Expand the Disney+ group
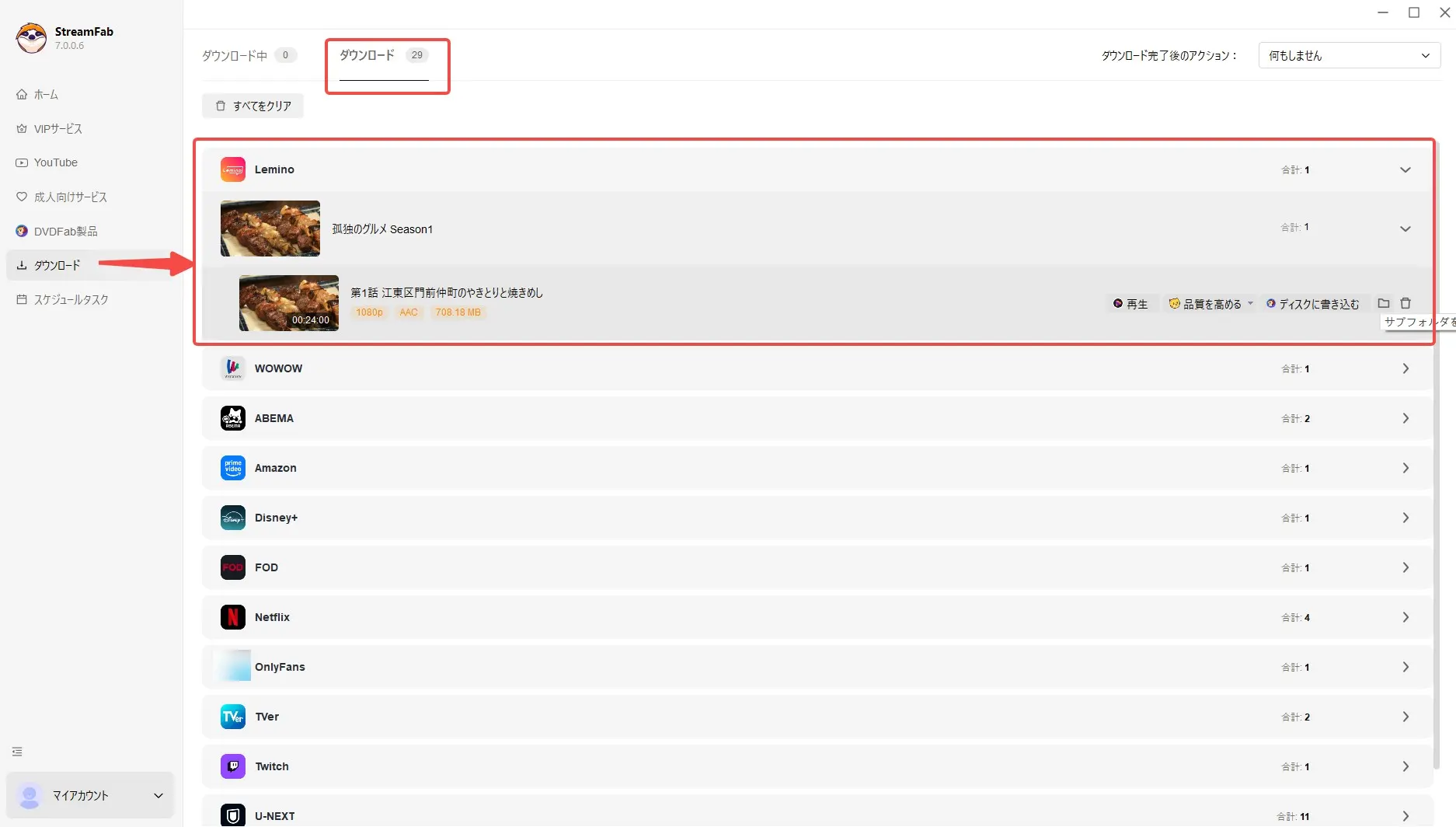1456x827 pixels. 1405,518
